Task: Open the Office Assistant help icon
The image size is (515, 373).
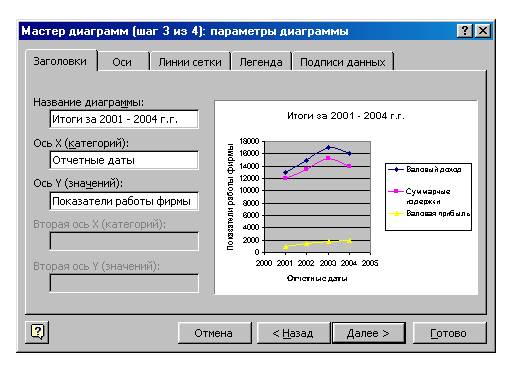Action: coord(37,332)
